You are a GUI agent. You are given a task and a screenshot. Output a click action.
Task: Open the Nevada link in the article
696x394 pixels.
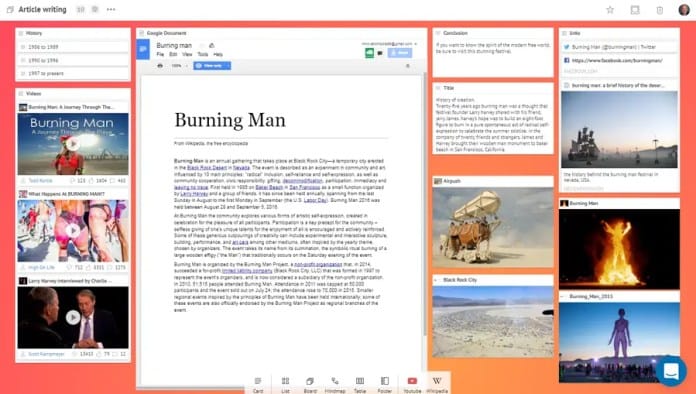click(241, 168)
